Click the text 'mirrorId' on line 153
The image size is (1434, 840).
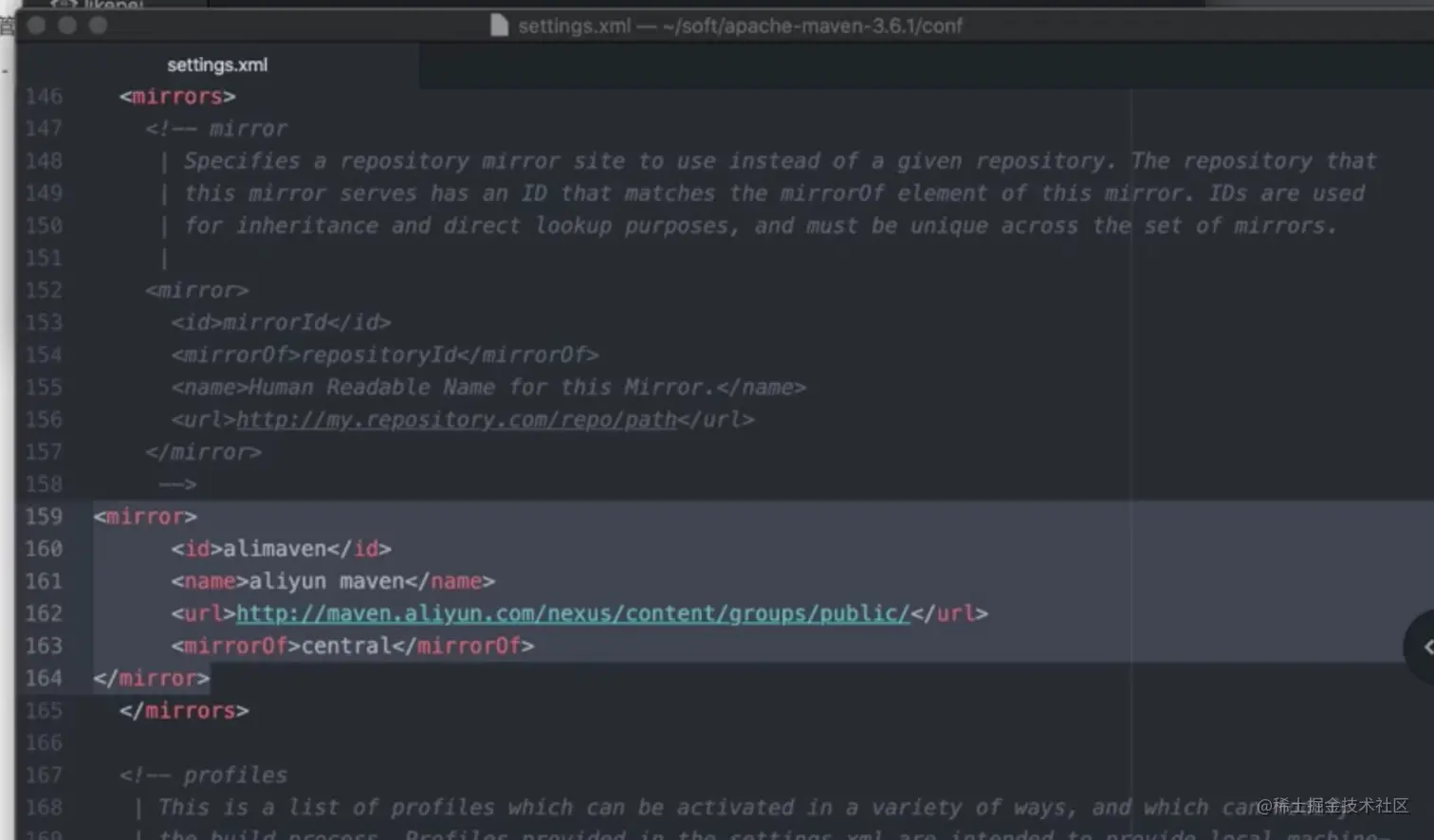coord(274,322)
